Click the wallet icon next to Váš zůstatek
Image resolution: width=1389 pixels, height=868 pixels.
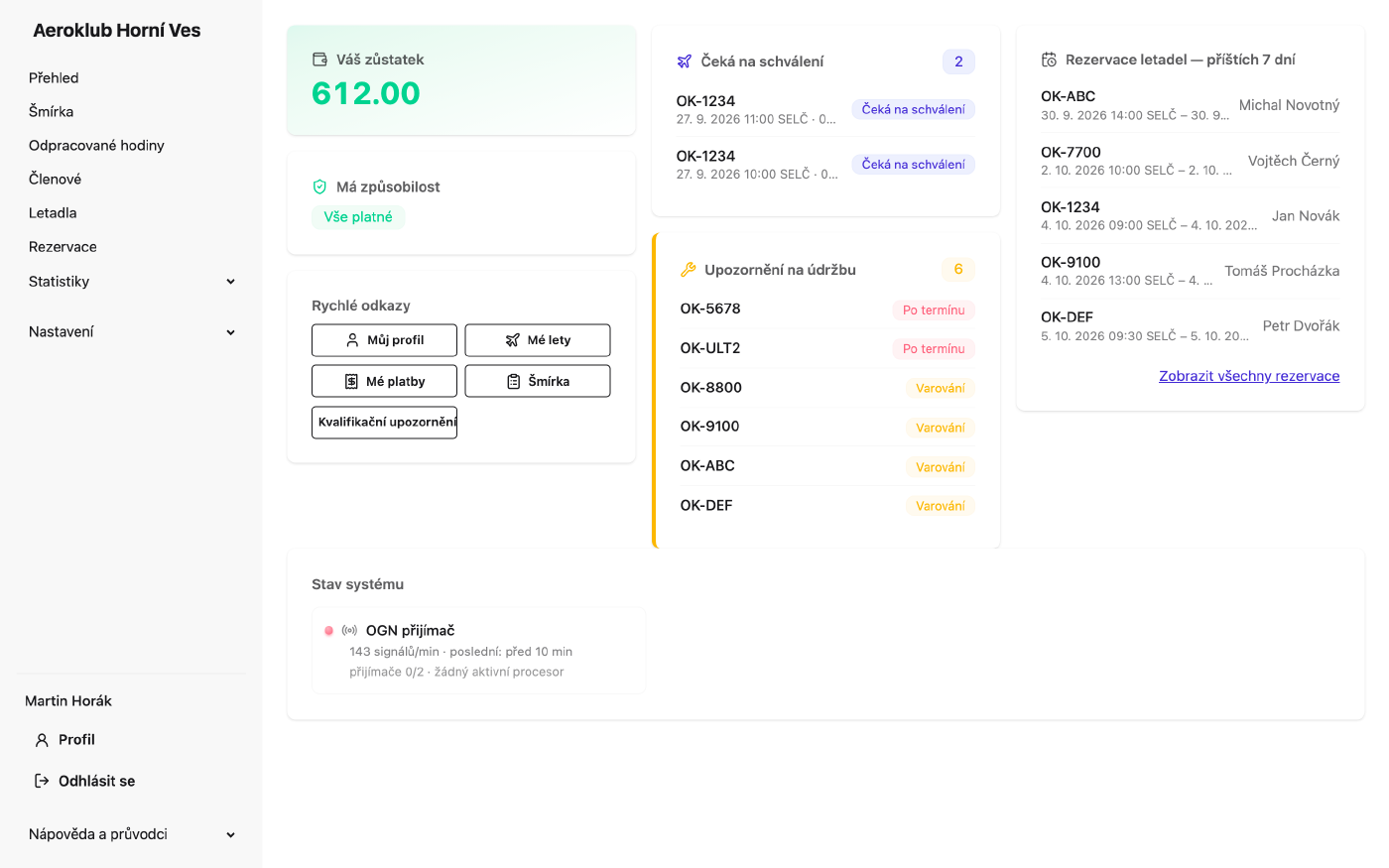click(319, 60)
